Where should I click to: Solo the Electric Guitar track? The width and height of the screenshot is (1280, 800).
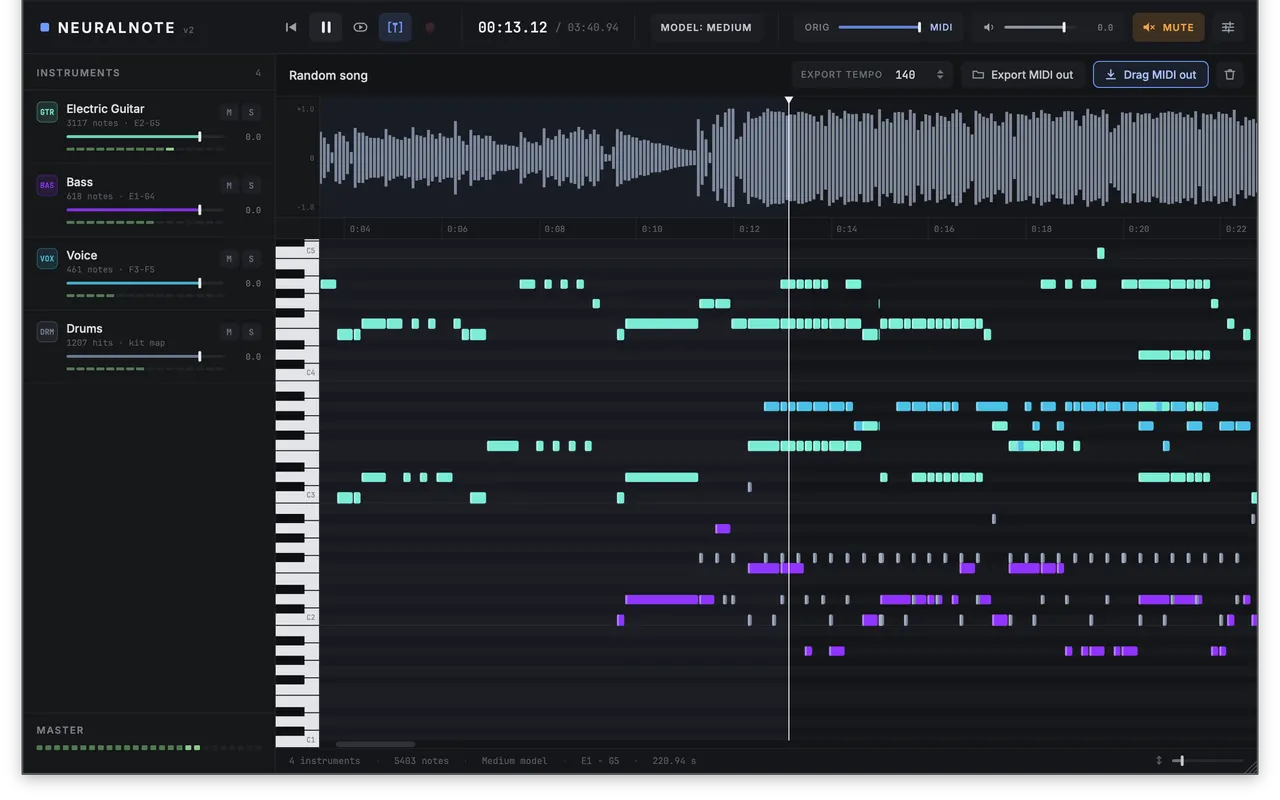click(251, 112)
